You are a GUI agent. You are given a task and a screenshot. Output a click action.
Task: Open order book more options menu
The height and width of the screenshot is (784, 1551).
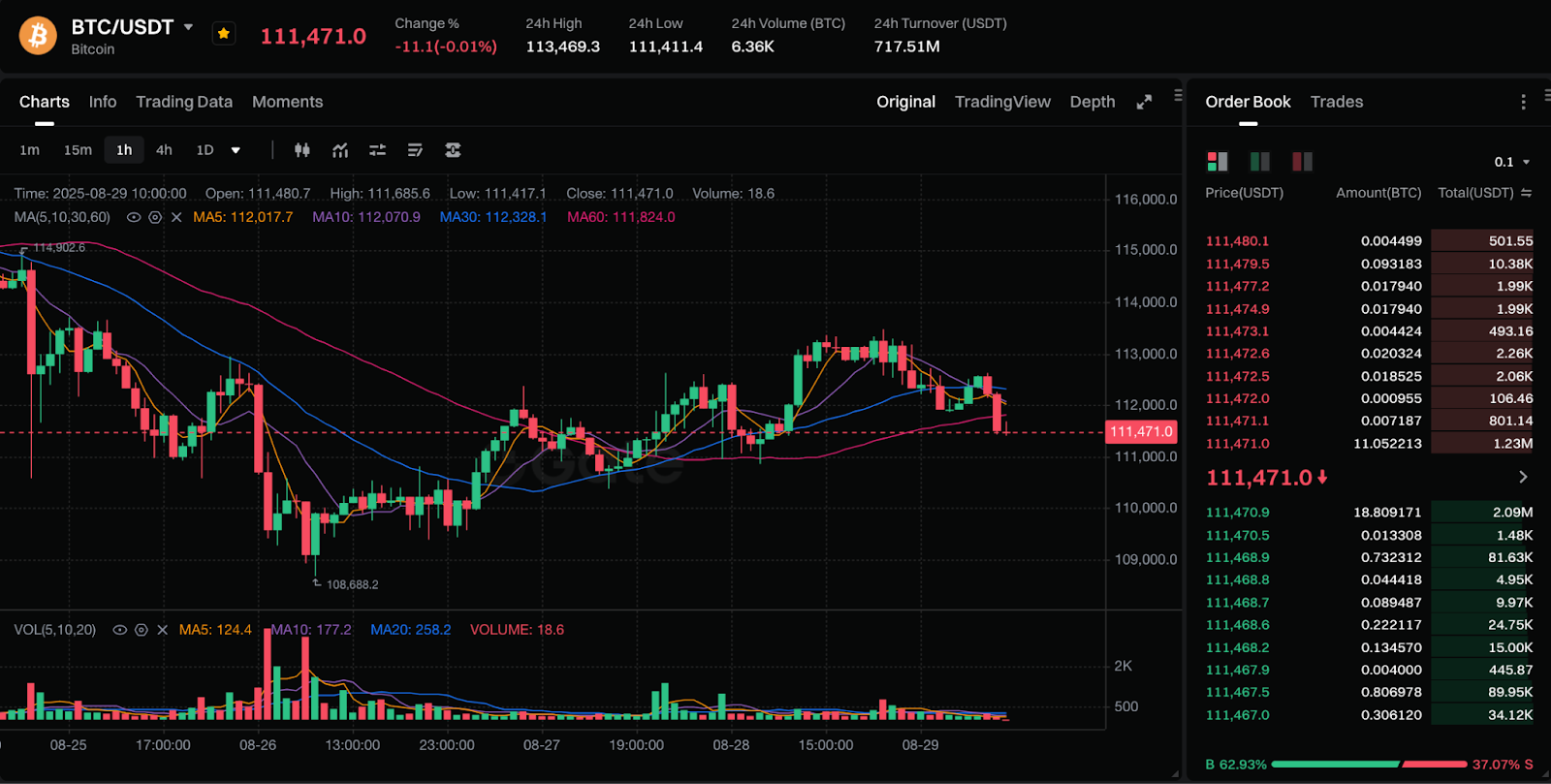1523,102
